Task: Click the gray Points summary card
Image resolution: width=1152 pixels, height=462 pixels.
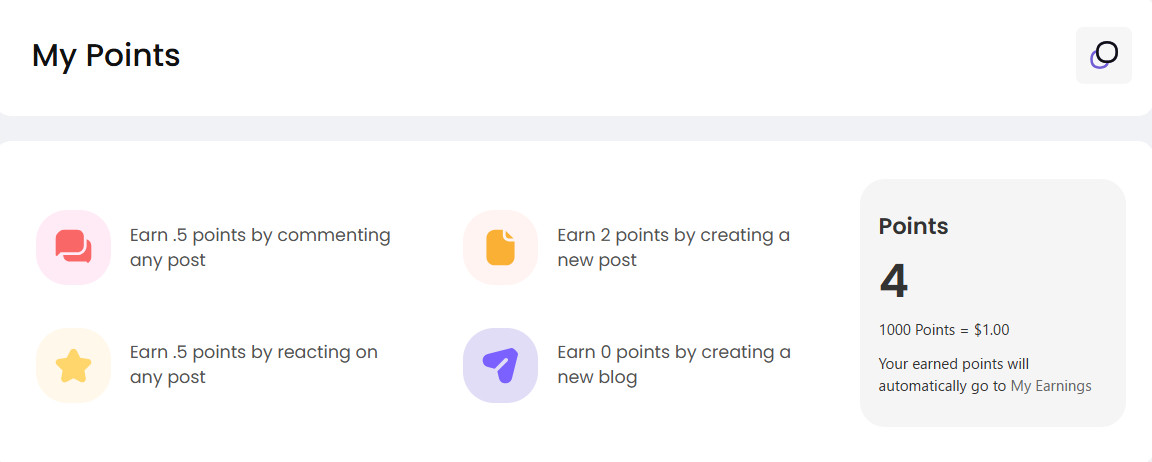Action: [x=993, y=303]
